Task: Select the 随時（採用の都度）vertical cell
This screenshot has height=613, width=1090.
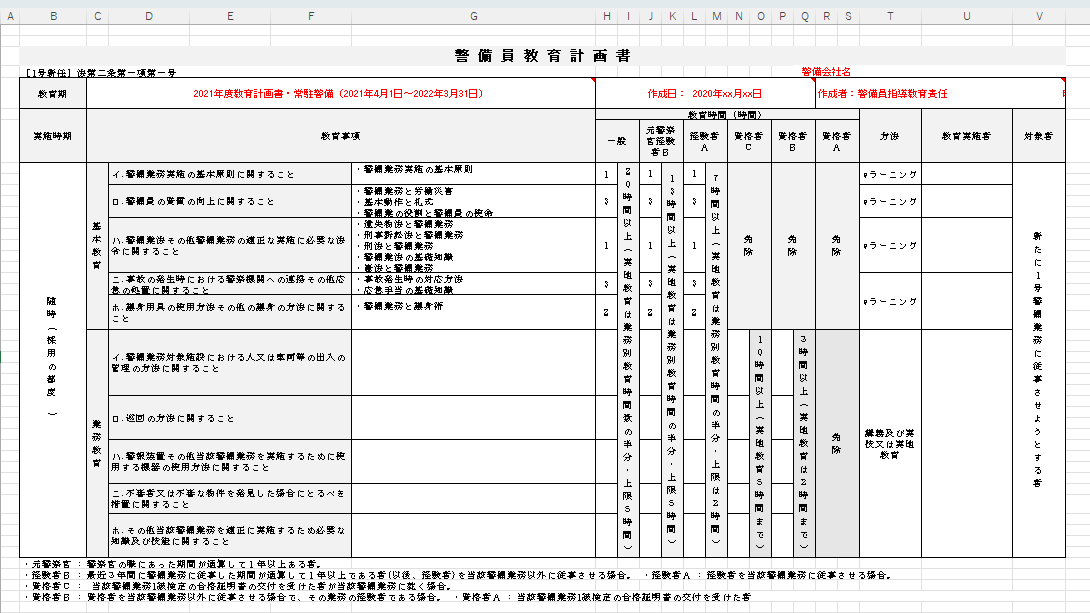Action: [53, 359]
